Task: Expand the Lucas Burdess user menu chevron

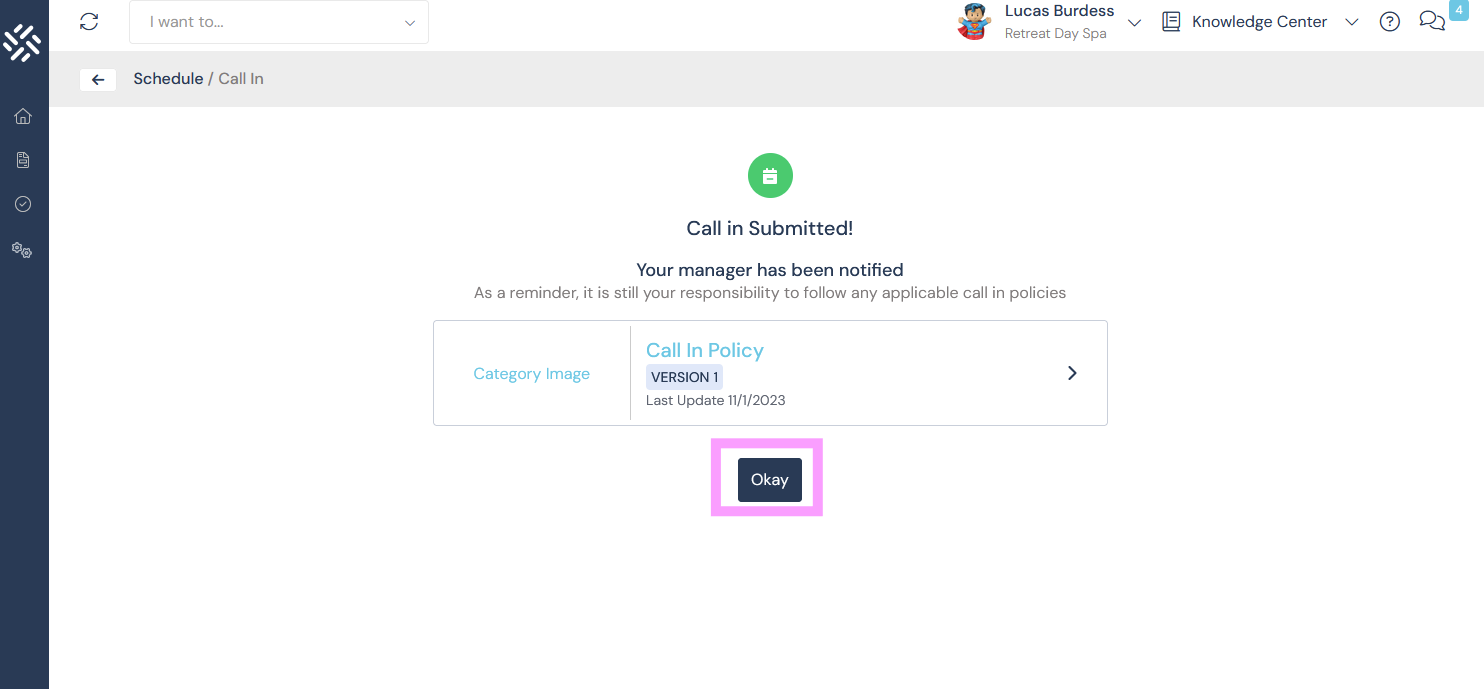Action: [x=1134, y=23]
